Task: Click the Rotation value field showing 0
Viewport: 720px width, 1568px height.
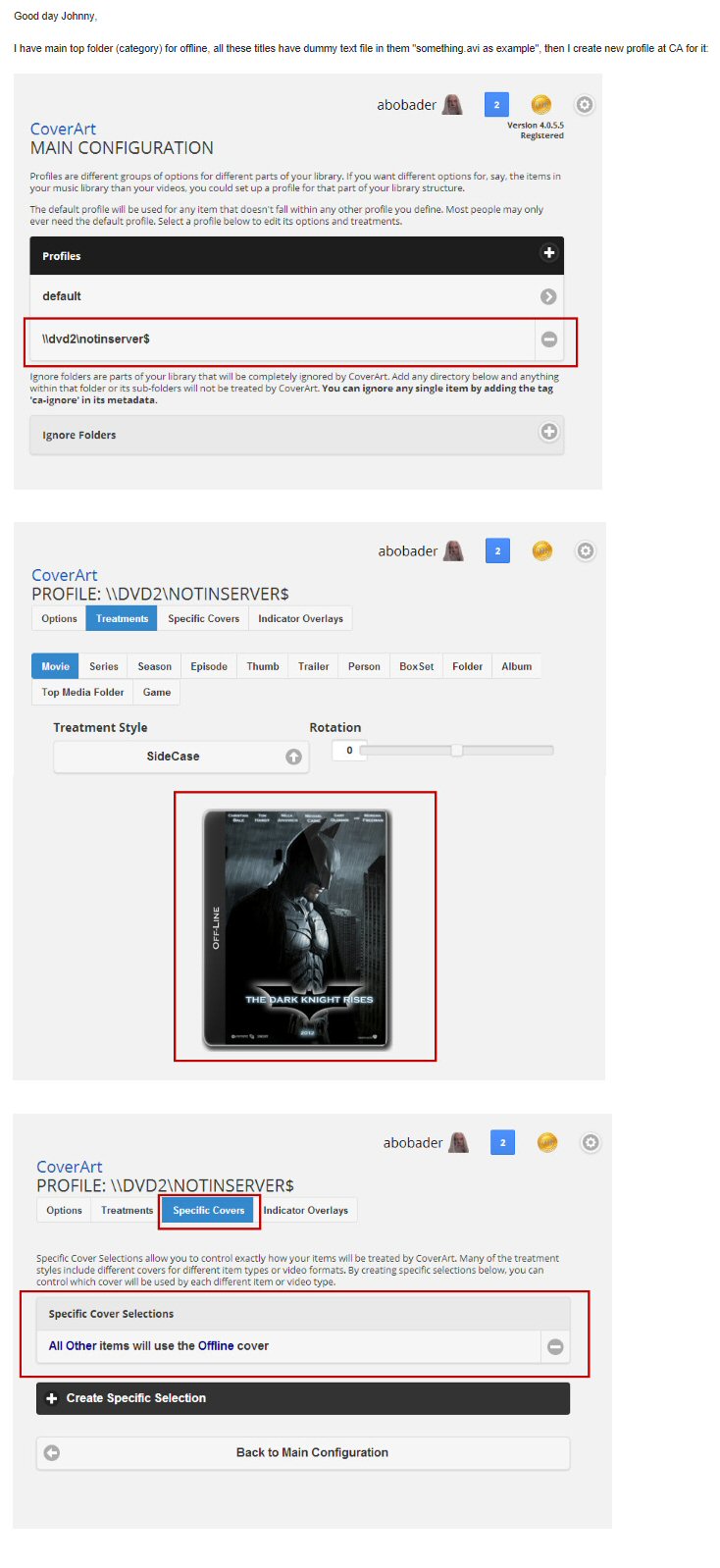Action: [x=347, y=751]
